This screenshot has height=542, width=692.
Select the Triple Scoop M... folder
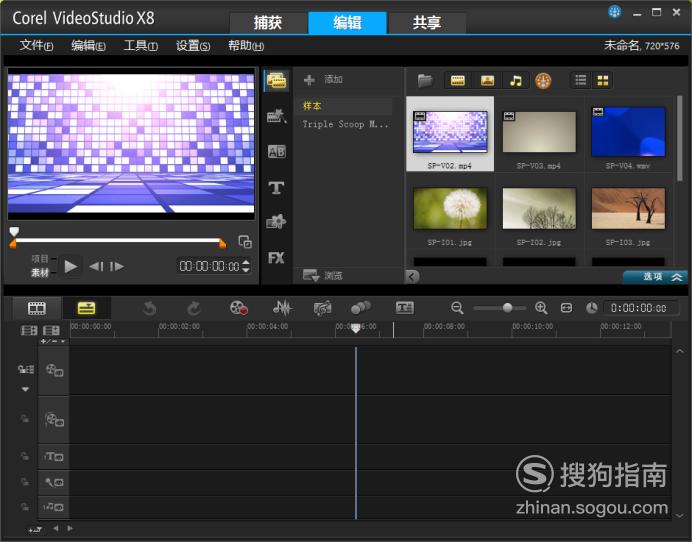[x=345, y=124]
